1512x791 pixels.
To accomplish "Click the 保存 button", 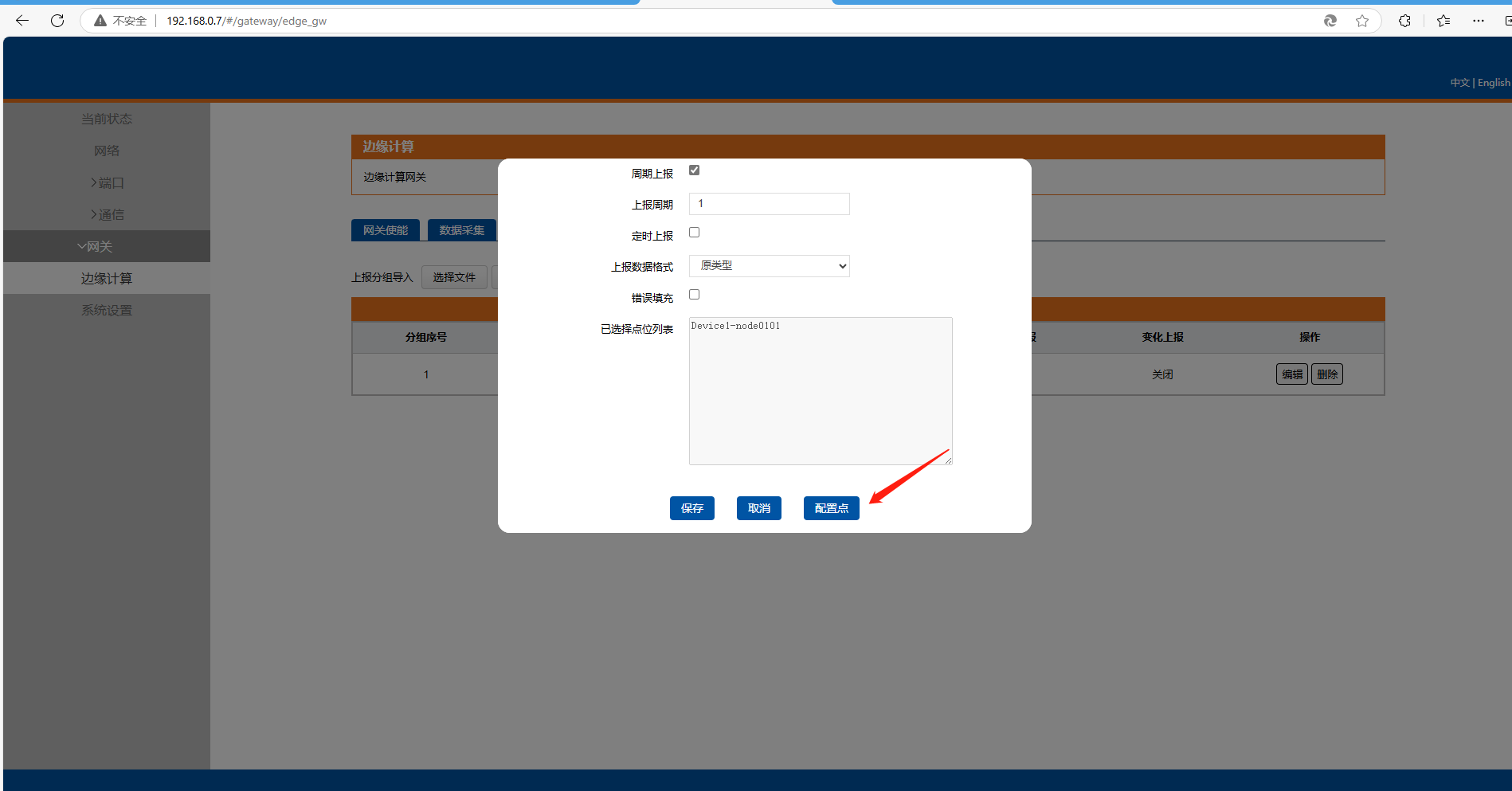I will pos(692,508).
